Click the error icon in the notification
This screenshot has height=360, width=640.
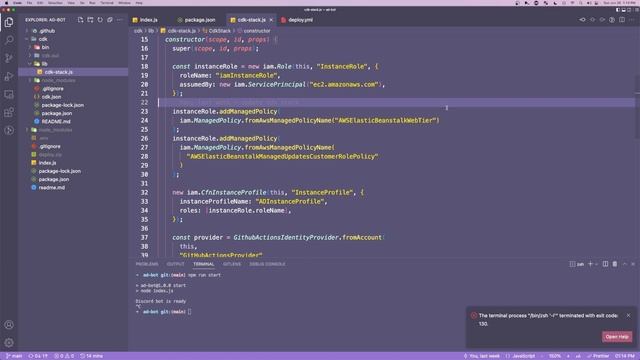[x=473, y=316]
